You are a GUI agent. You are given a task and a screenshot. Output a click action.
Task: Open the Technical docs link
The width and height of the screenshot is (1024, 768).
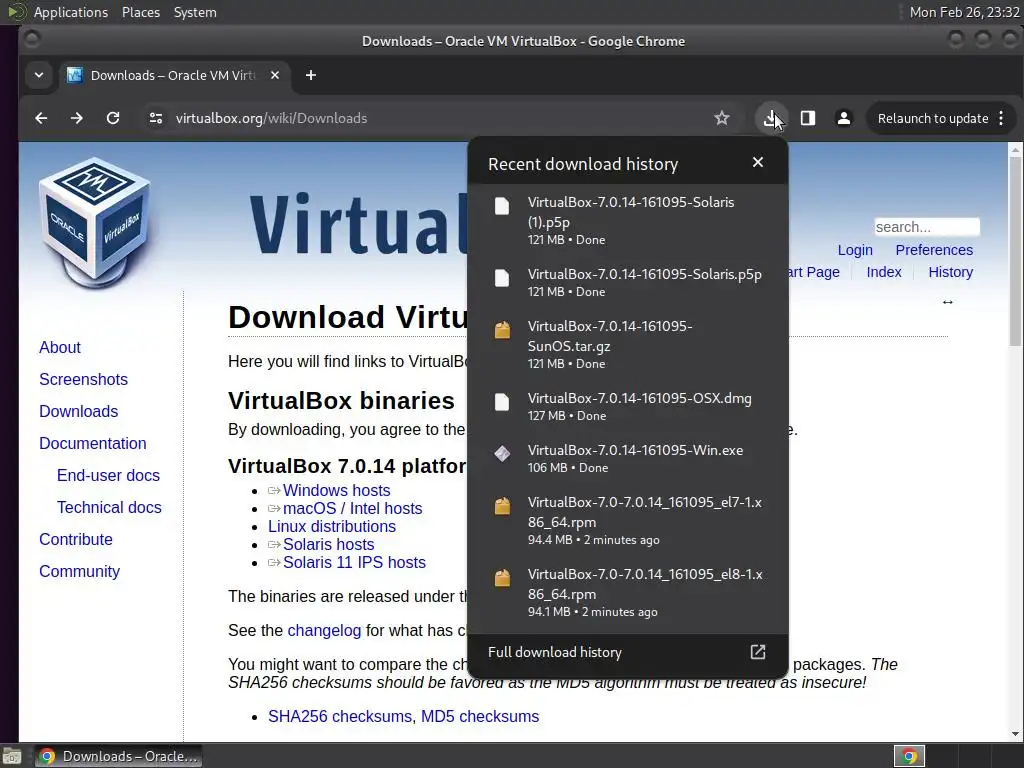[109, 507]
